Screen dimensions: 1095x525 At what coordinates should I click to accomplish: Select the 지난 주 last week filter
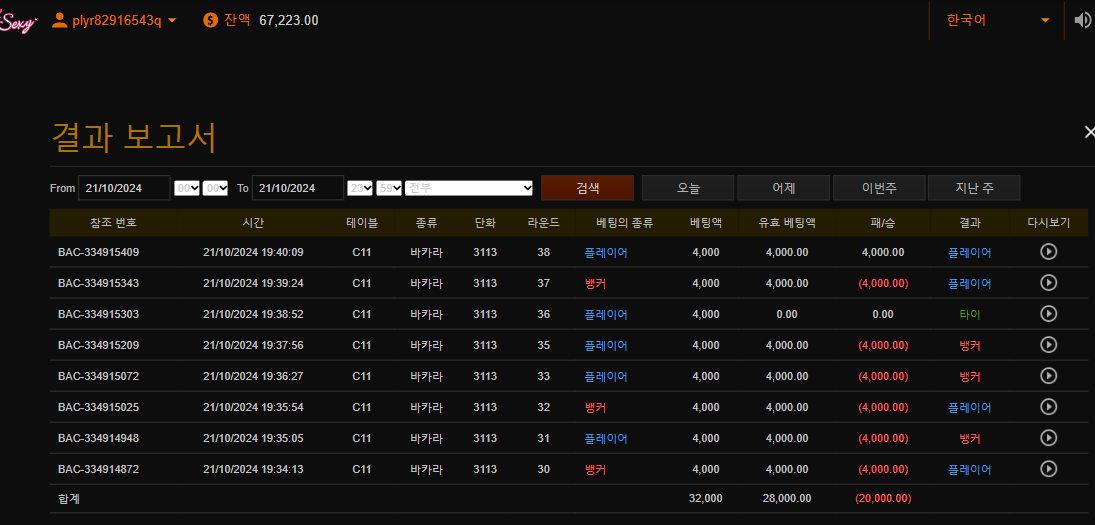pyautogui.click(x=973, y=188)
